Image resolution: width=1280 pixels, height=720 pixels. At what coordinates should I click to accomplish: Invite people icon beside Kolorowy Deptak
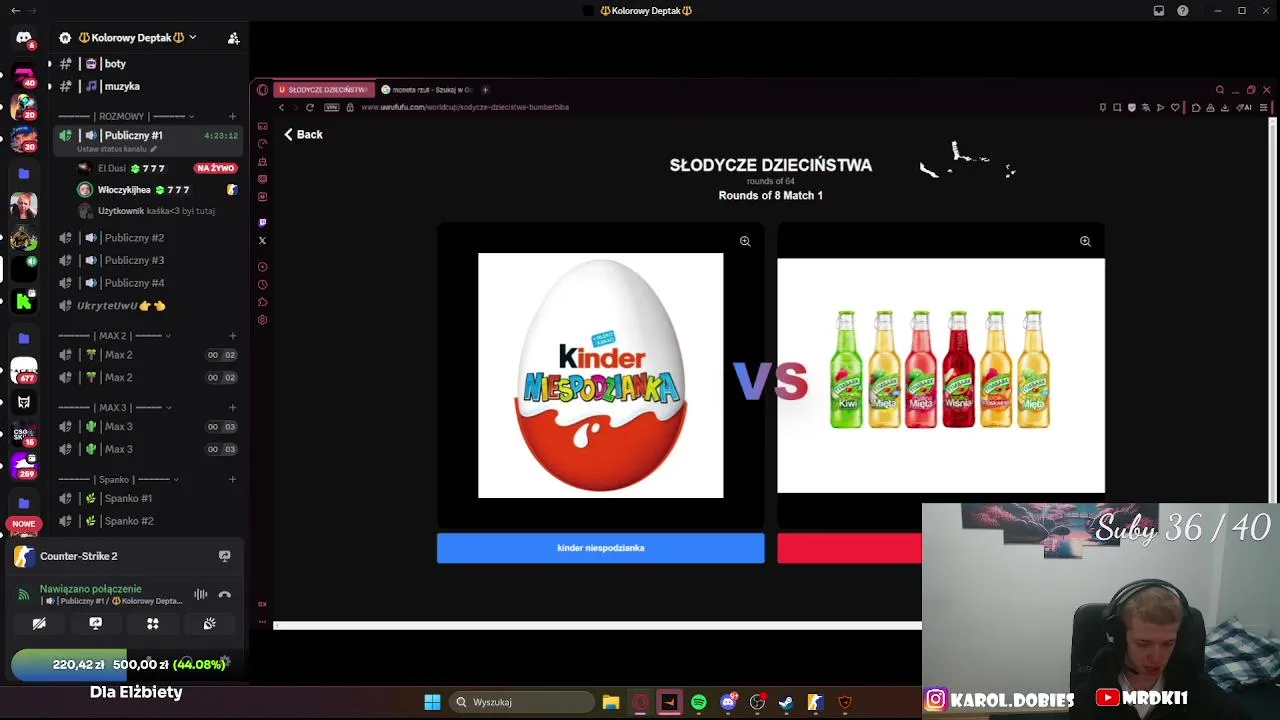[233, 38]
